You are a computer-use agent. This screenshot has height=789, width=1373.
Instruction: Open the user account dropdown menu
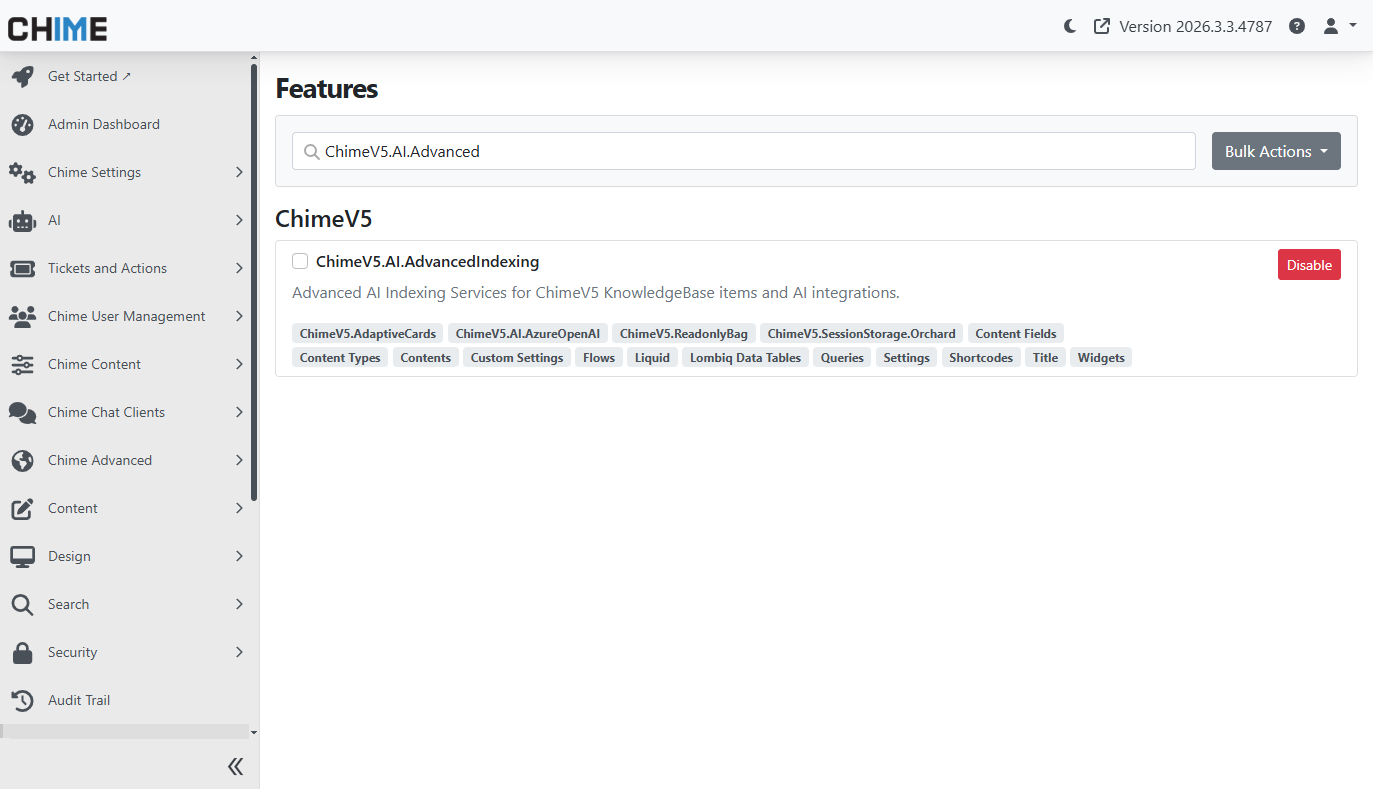pos(1339,27)
